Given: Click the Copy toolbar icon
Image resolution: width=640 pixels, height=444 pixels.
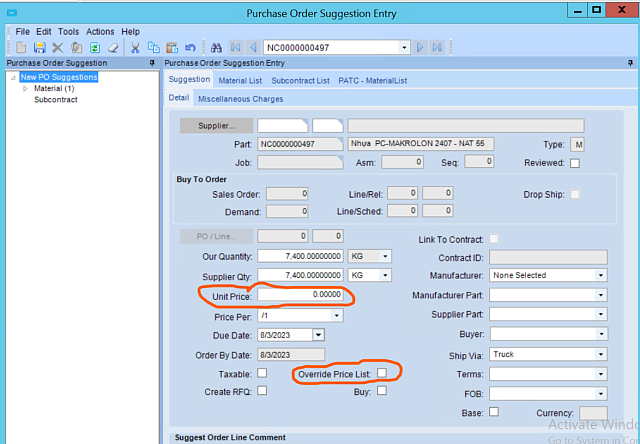Looking at the screenshot, I should tap(153, 48).
